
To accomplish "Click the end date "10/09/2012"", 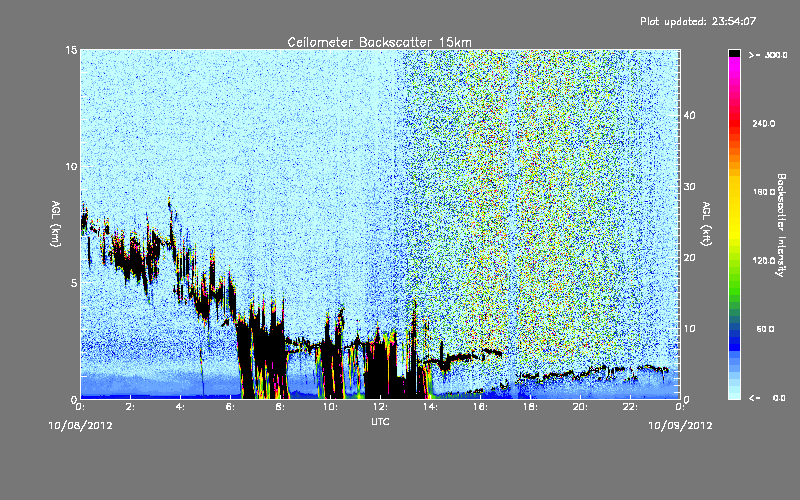I will [680, 426].
